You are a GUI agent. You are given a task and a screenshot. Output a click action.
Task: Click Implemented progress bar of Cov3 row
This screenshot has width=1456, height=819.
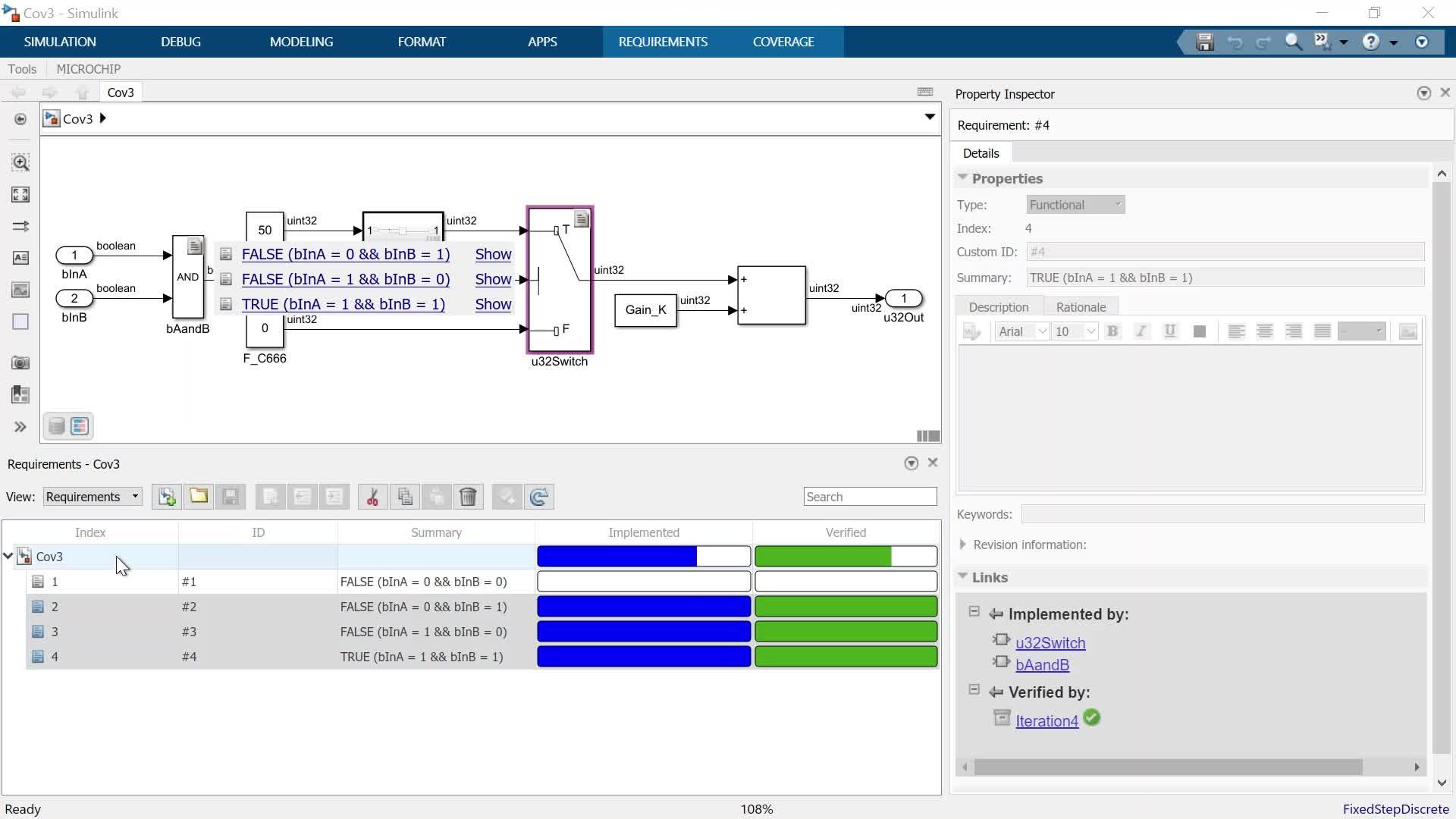[644, 557]
